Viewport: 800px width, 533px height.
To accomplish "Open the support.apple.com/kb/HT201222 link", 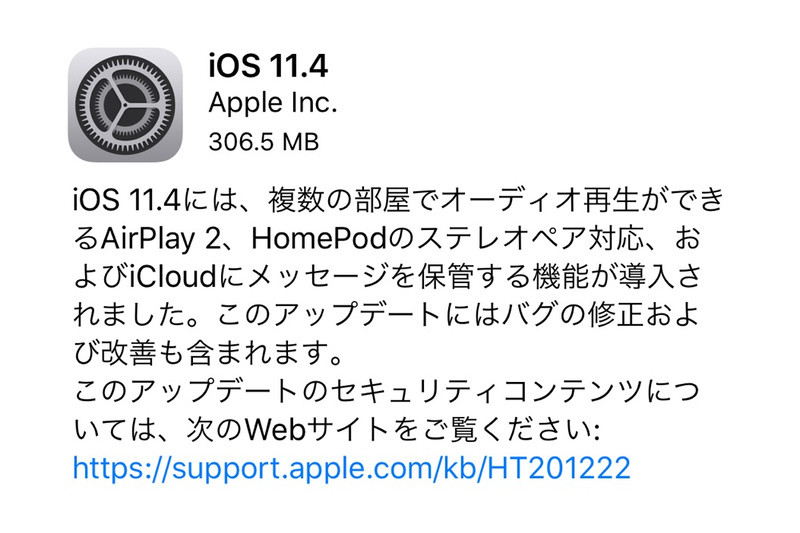I will (352, 468).
